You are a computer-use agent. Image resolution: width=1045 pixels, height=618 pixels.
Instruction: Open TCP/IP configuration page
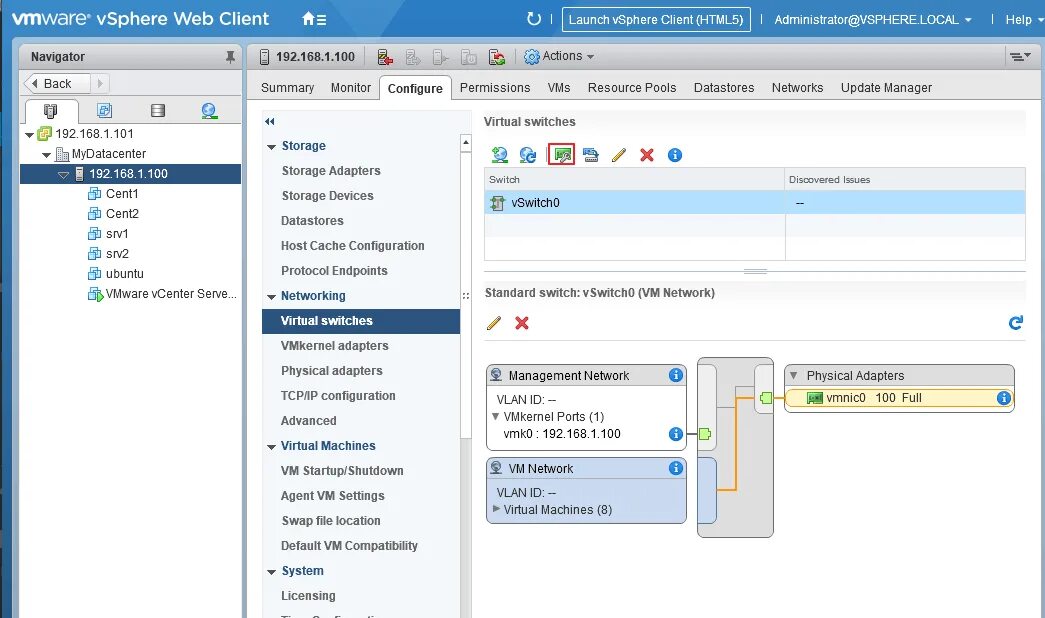pos(338,395)
